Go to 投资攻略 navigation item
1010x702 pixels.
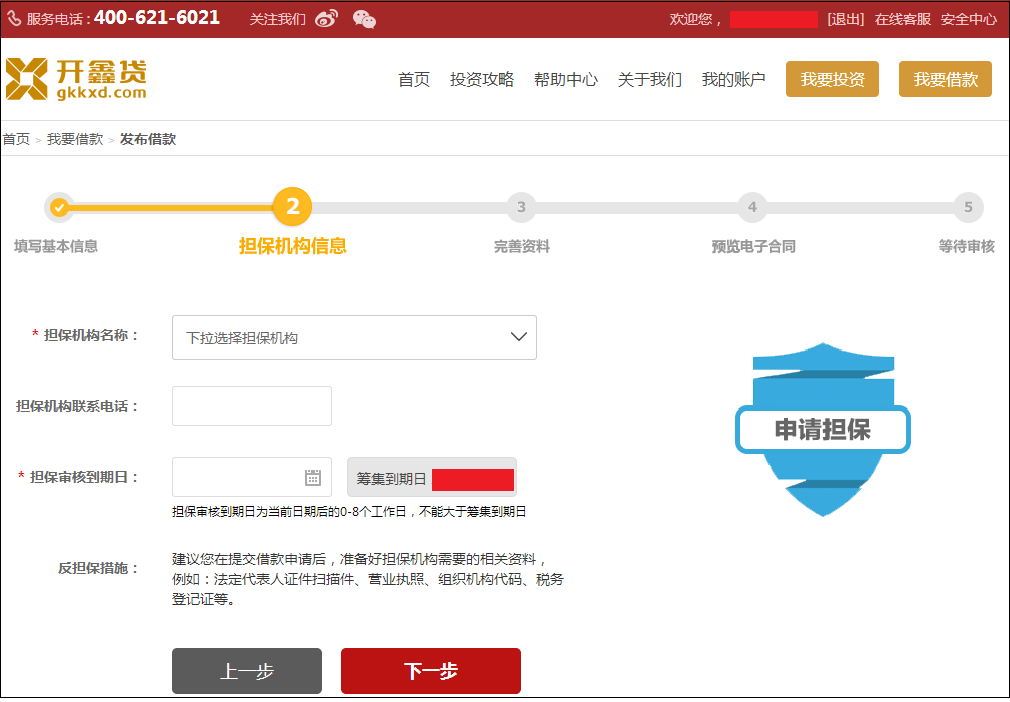click(x=482, y=80)
